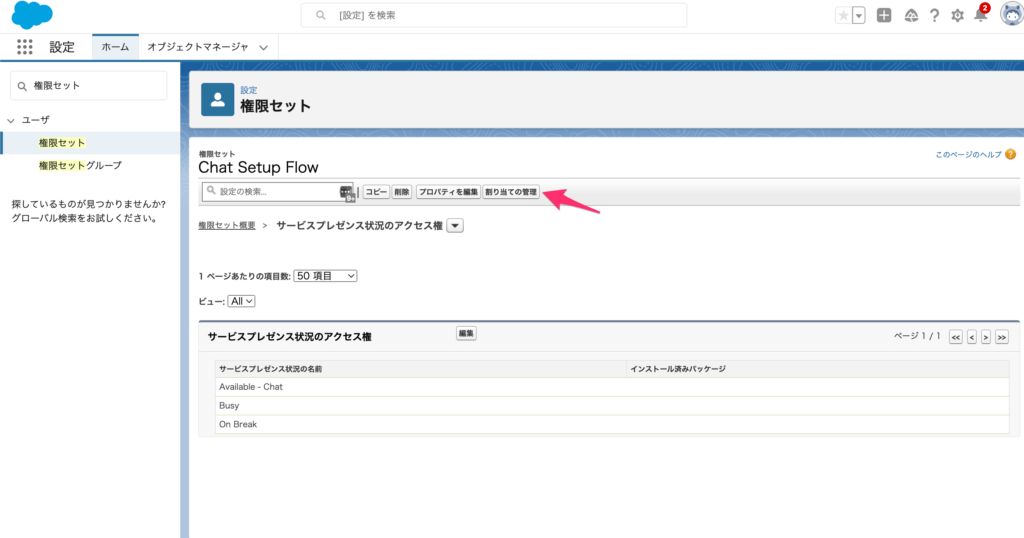Open the このページのヘルプ link

(x=968, y=155)
